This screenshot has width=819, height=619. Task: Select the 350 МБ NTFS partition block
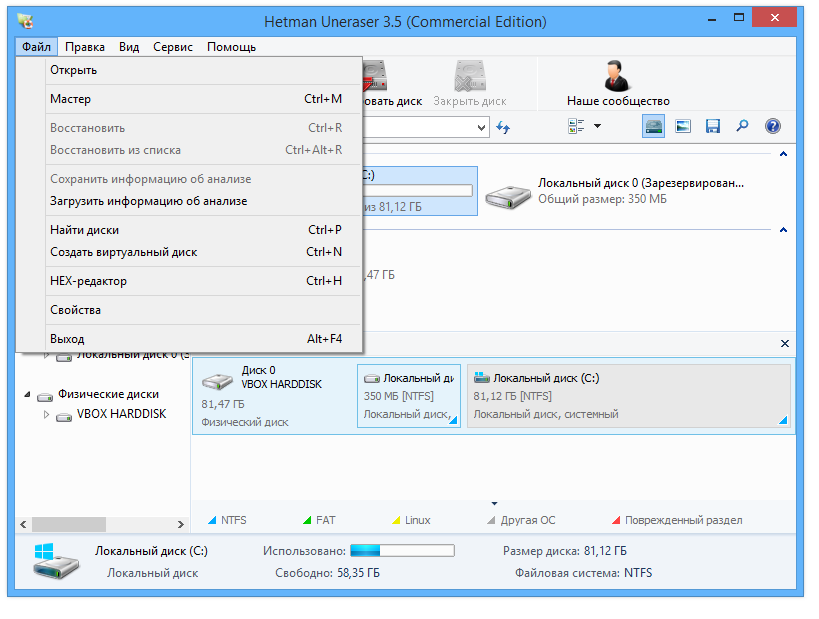(x=409, y=396)
